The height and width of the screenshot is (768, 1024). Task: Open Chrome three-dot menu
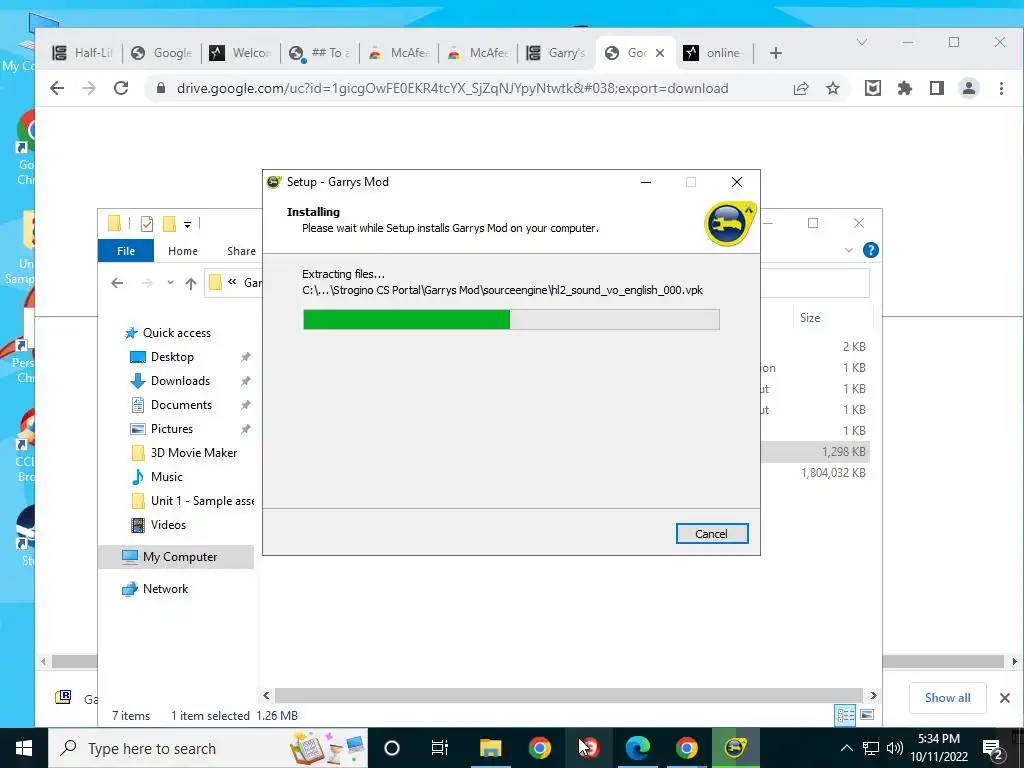1001,88
